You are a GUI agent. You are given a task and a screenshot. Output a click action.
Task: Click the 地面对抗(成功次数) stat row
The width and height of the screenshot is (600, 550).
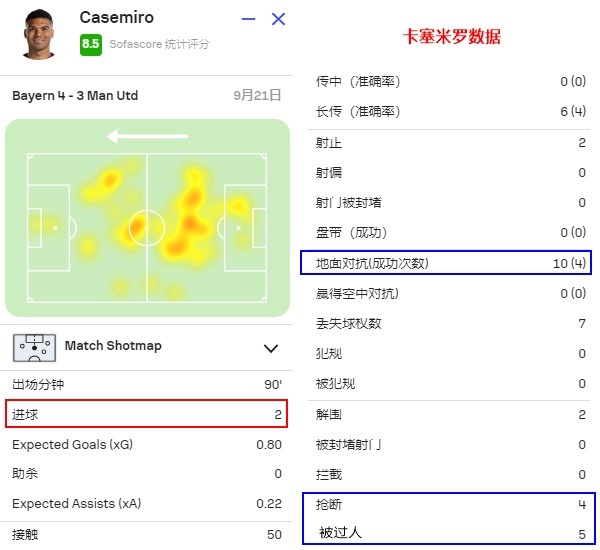pyautogui.click(x=446, y=263)
